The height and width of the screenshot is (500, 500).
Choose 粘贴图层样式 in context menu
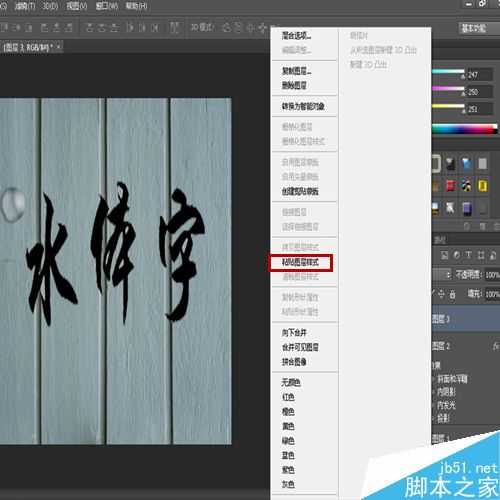300,262
